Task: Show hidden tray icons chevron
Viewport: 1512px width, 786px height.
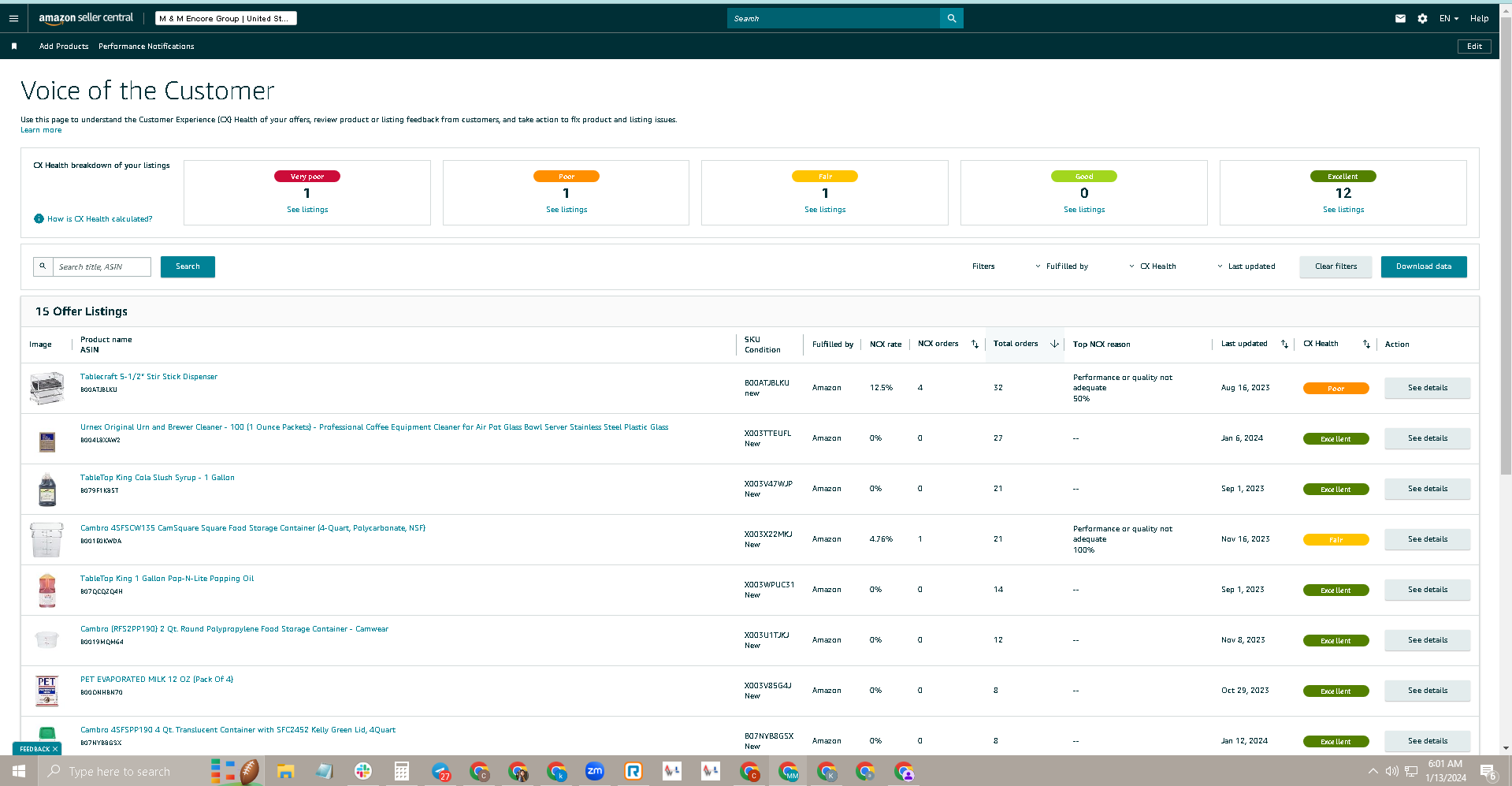Action: [1373, 771]
